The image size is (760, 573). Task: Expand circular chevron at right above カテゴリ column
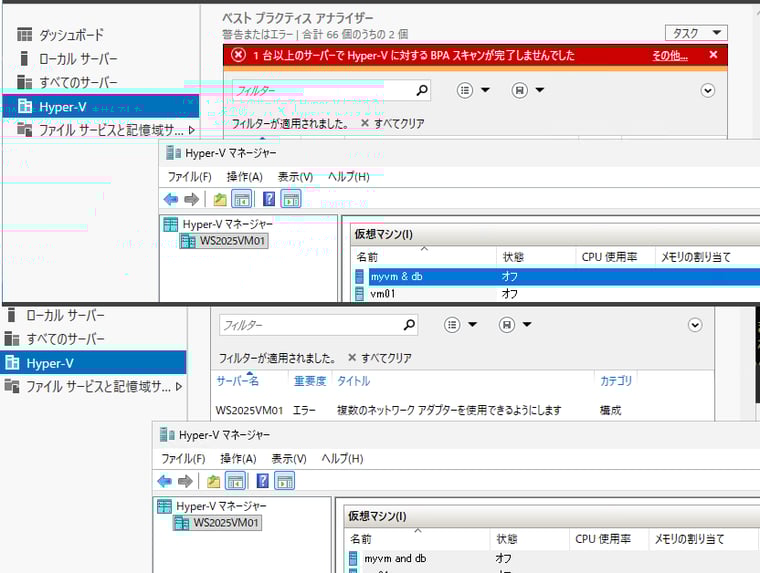click(695, 325)
